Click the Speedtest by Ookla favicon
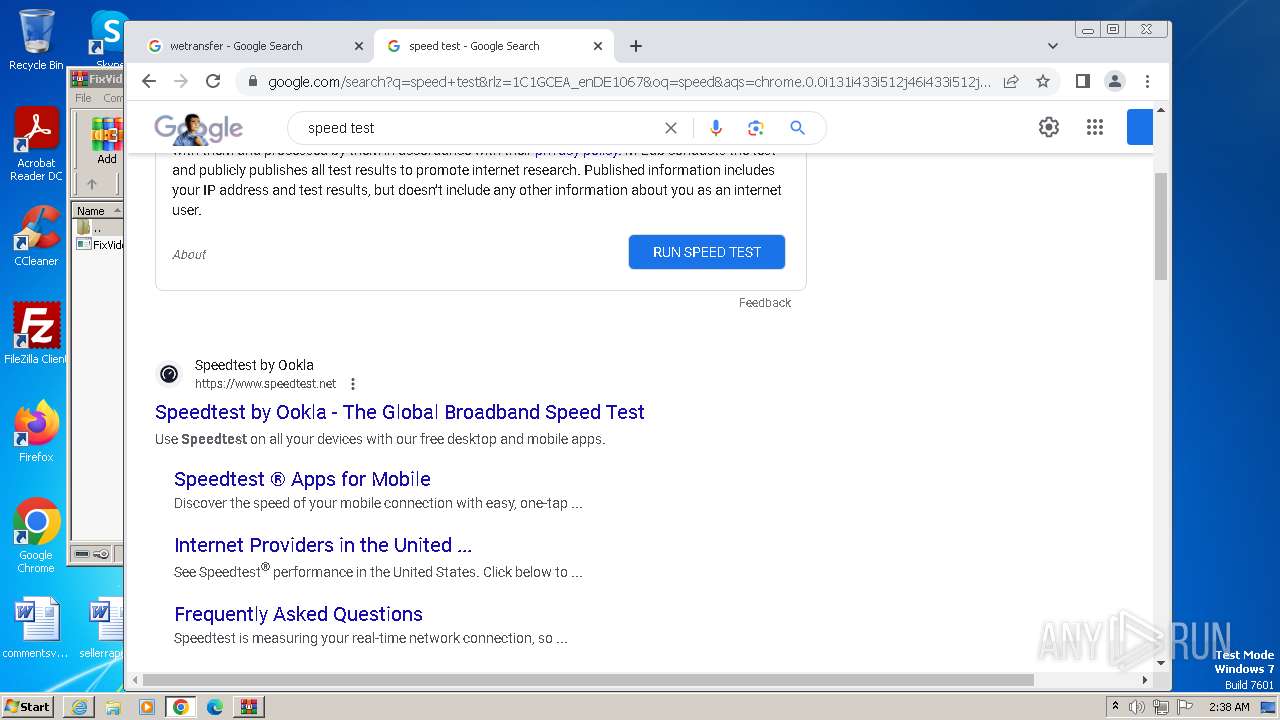 (169, 374)
